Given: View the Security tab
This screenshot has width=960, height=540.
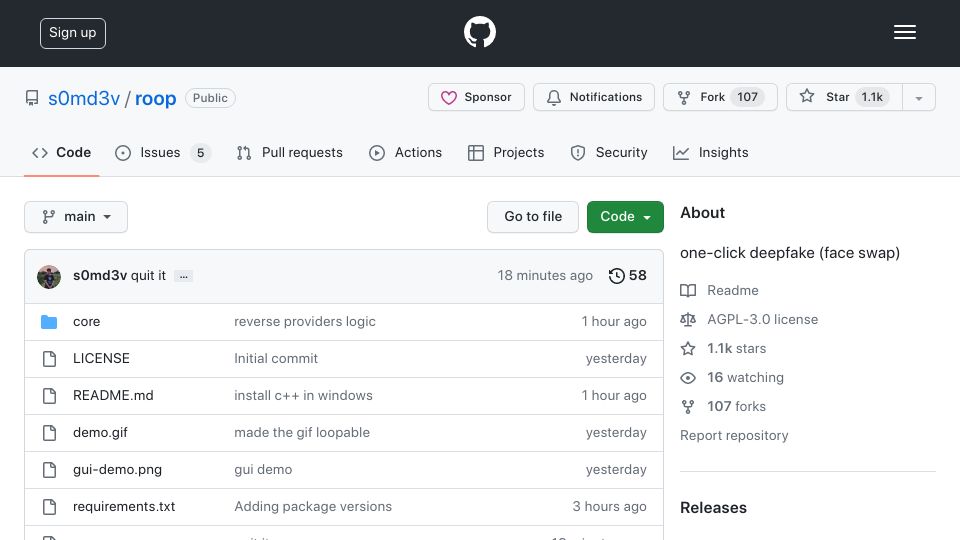Looking at the screenshot, I should click(x=609, y=152).
